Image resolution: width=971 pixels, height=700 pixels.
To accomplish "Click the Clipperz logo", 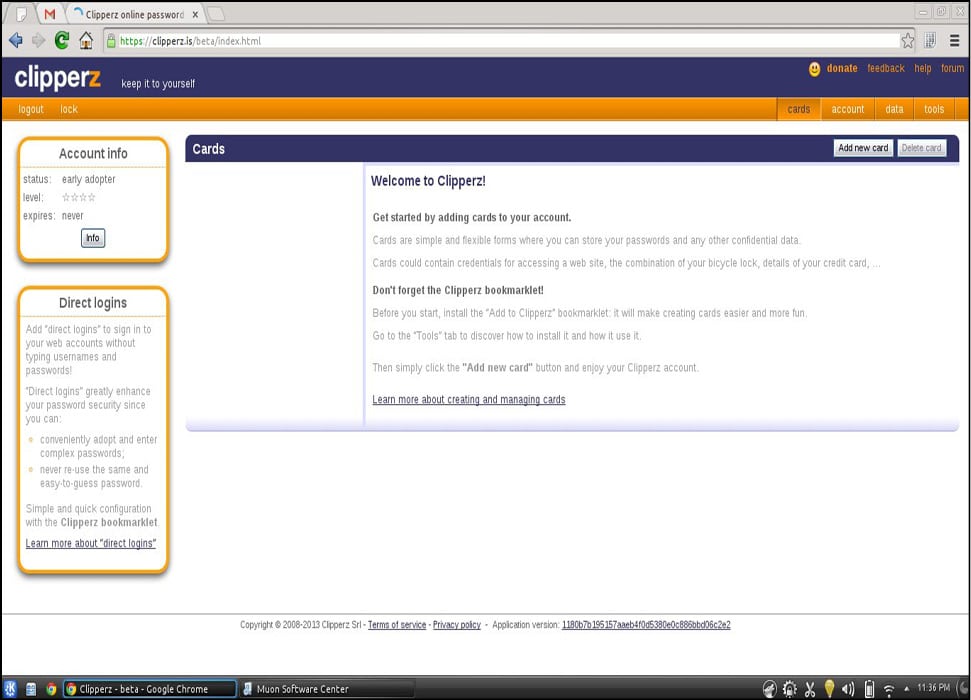I will pyautogui.click(x=58, y=78).
